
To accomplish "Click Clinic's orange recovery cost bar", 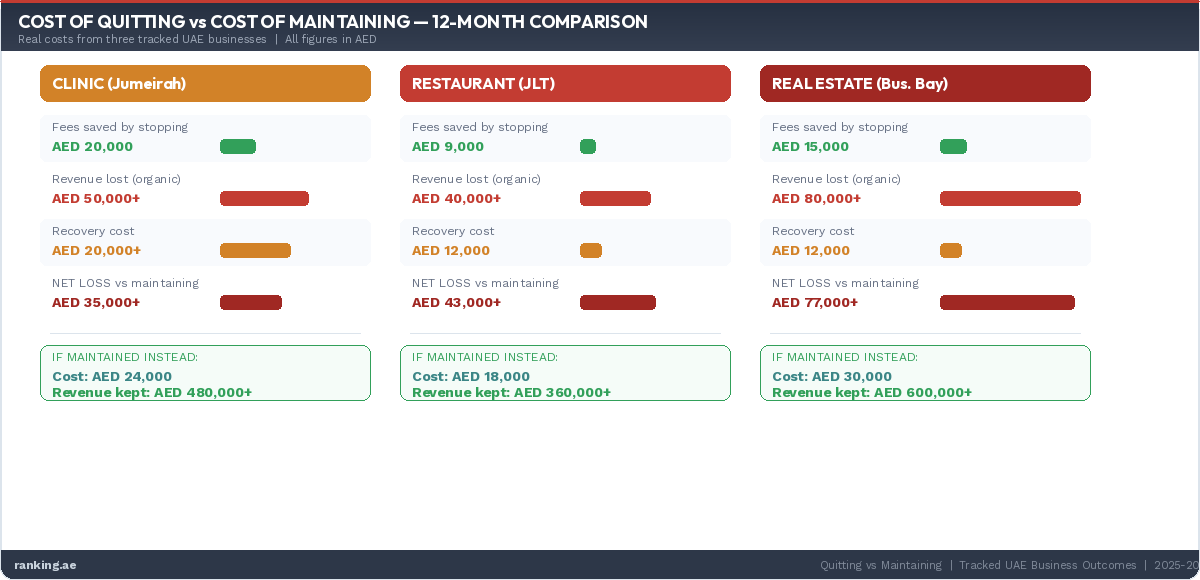I will [255, 251].
